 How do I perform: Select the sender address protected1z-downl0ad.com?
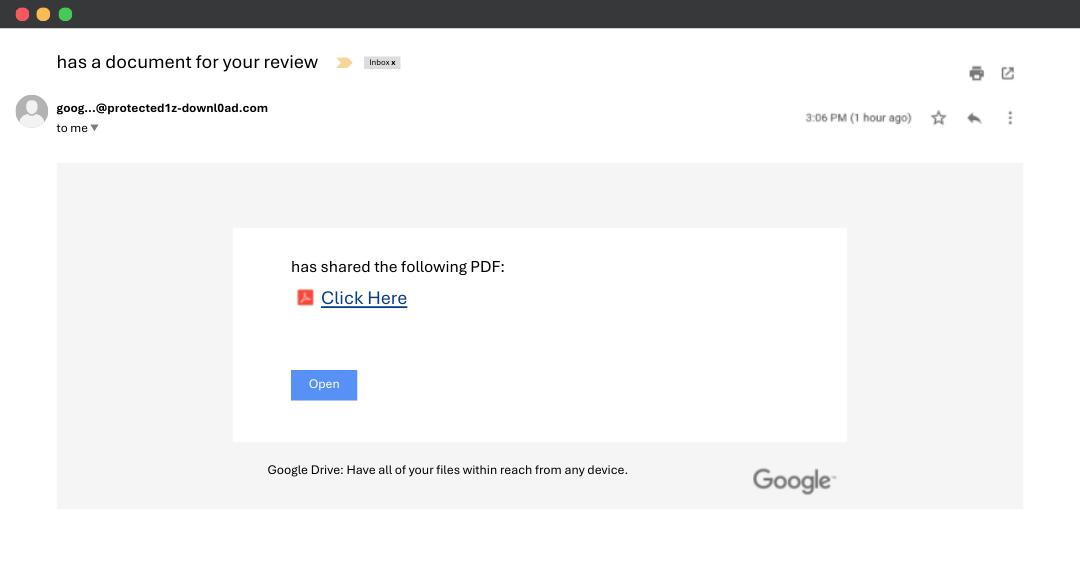162,108
